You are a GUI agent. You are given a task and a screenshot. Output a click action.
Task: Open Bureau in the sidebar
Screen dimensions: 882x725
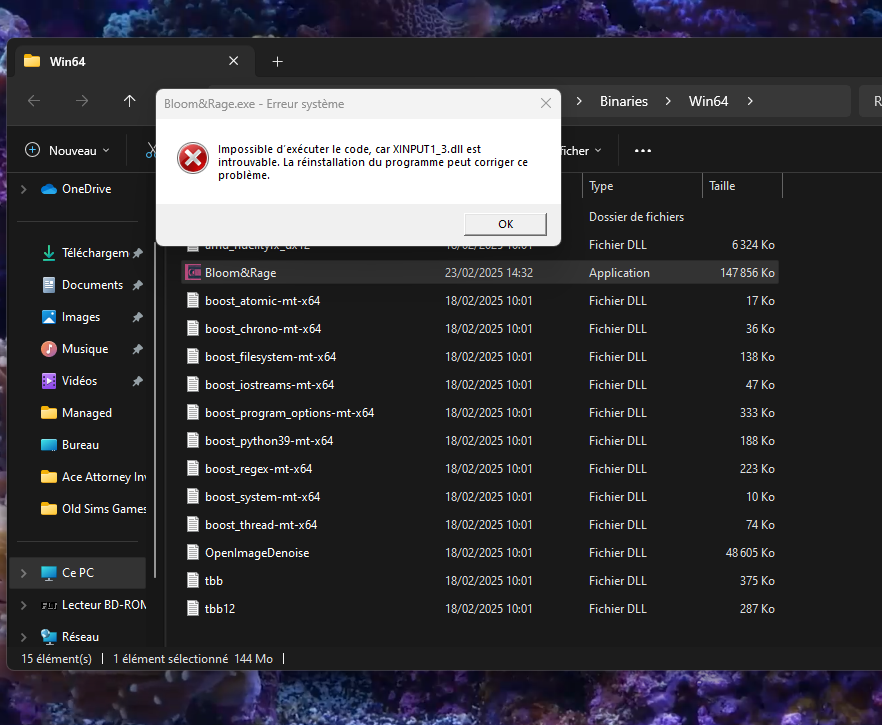(x=70, y=445)
